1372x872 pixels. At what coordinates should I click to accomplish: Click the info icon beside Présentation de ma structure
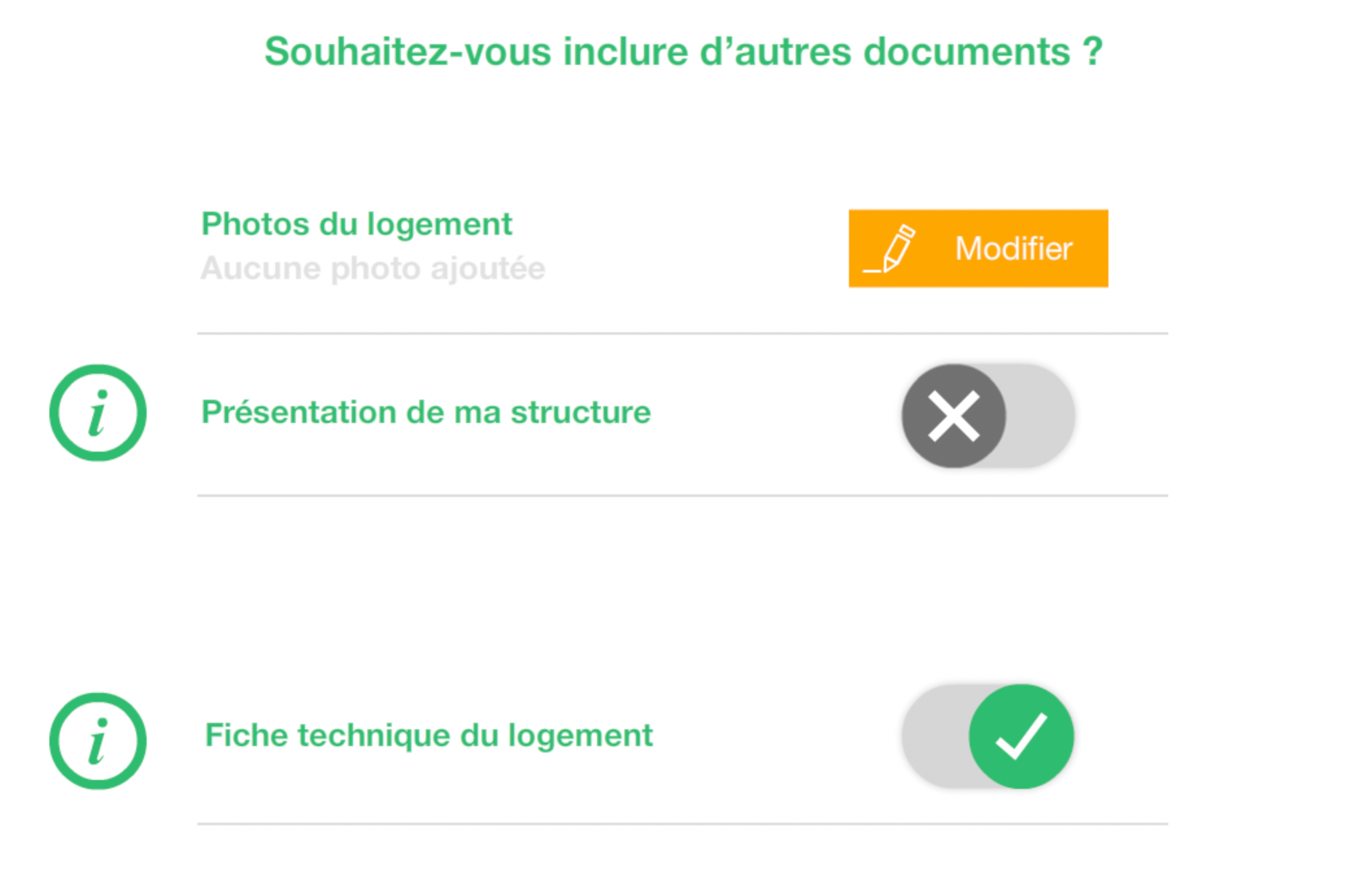click(x=98, y=413)
